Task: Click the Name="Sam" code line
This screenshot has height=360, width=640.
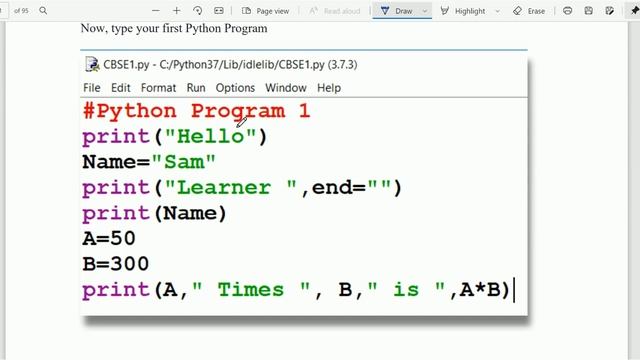Action: coord(149,162)
